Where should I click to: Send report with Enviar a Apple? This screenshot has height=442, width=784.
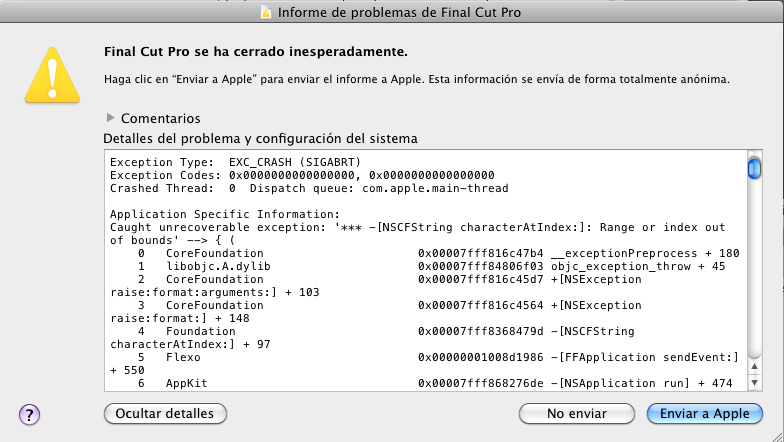[x=705, y=413]
